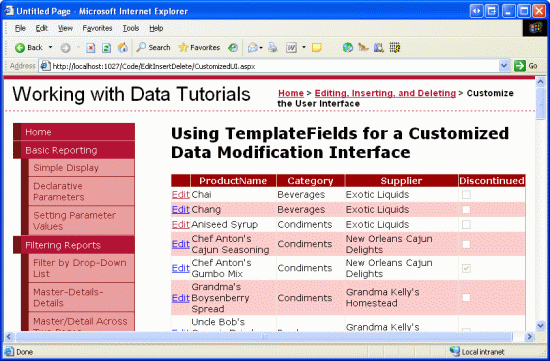Go to the Home page icon
The image size is (550, 361).
point(122,47)
